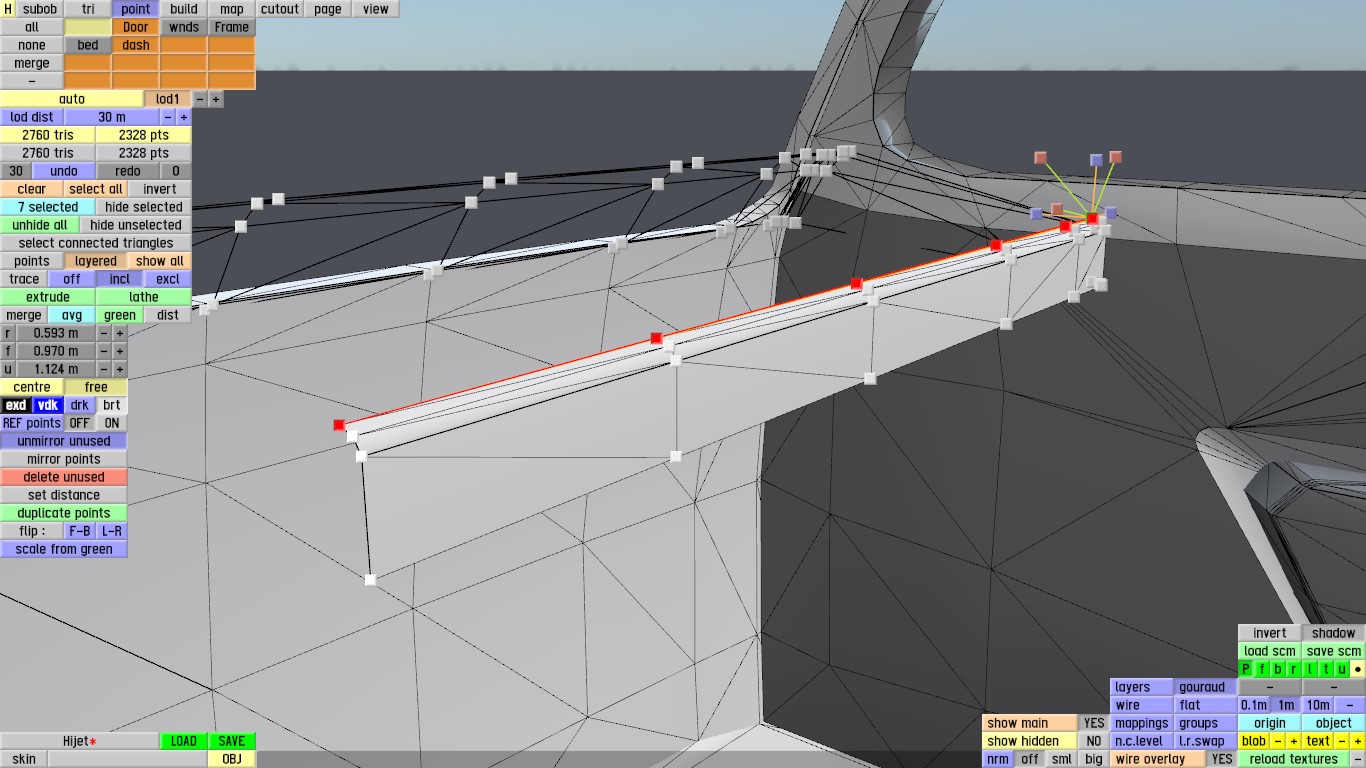Click select connected triangles
The width and height of the screenshot is (1366, 768).
tap(96, 243)
